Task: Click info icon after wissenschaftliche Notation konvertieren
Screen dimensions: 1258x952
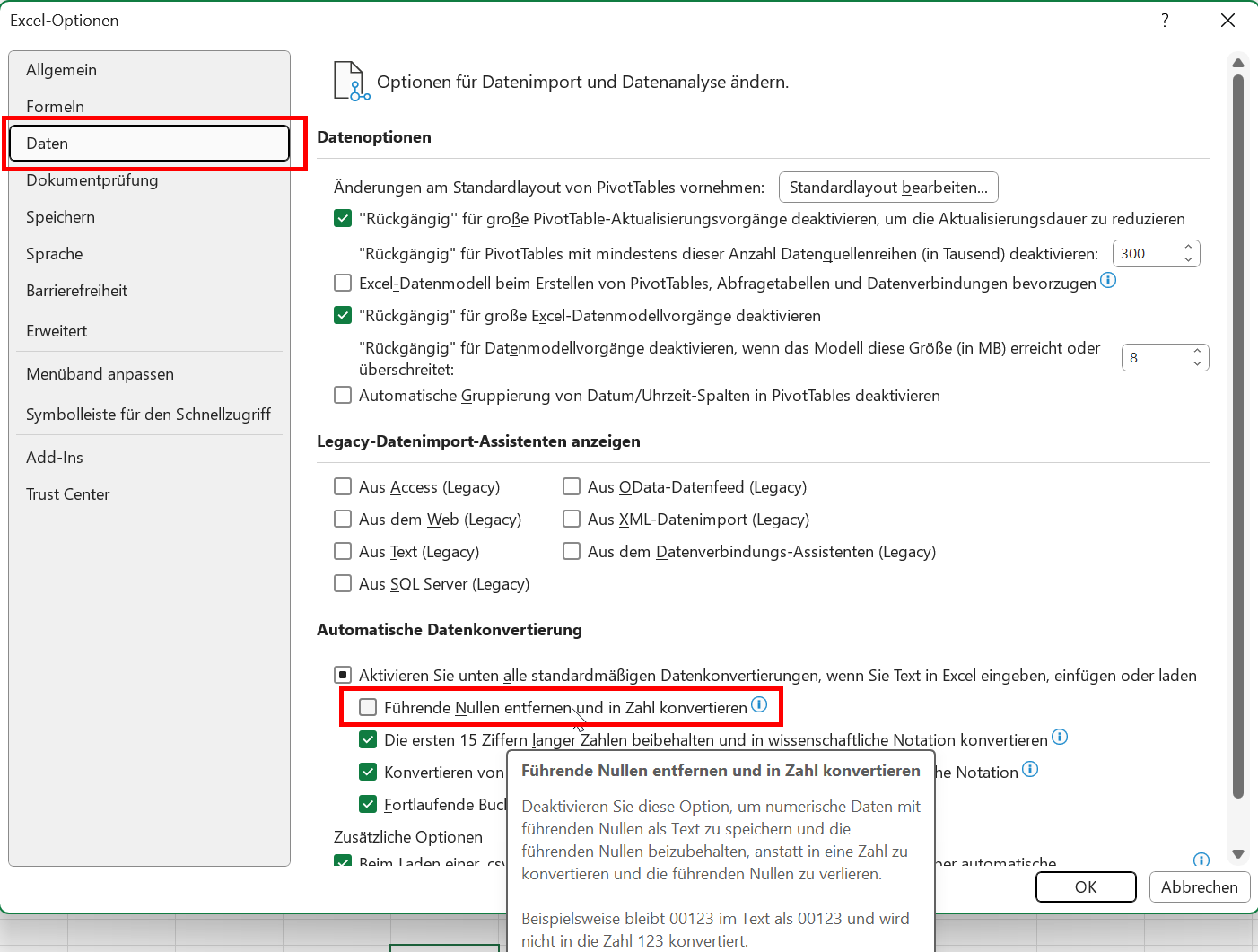Action: coord(1060,737)
